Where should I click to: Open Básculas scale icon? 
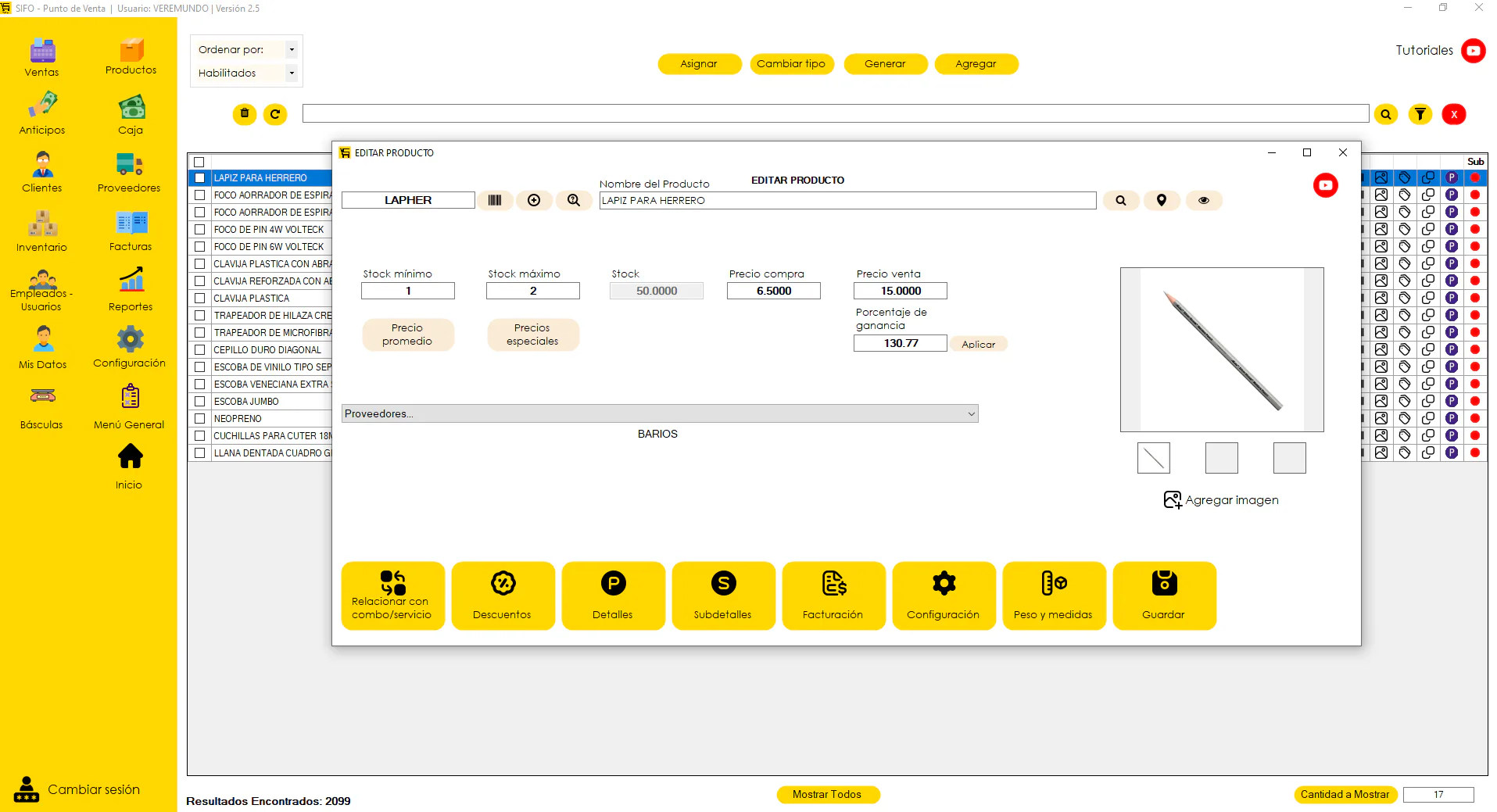[x=42, y=397]
